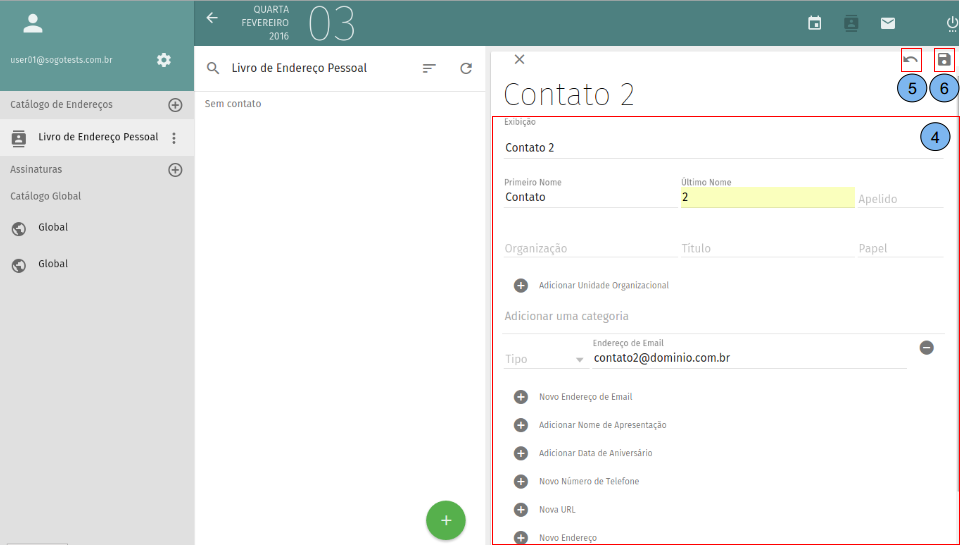Click the save contact floppy disk icon

944,59
